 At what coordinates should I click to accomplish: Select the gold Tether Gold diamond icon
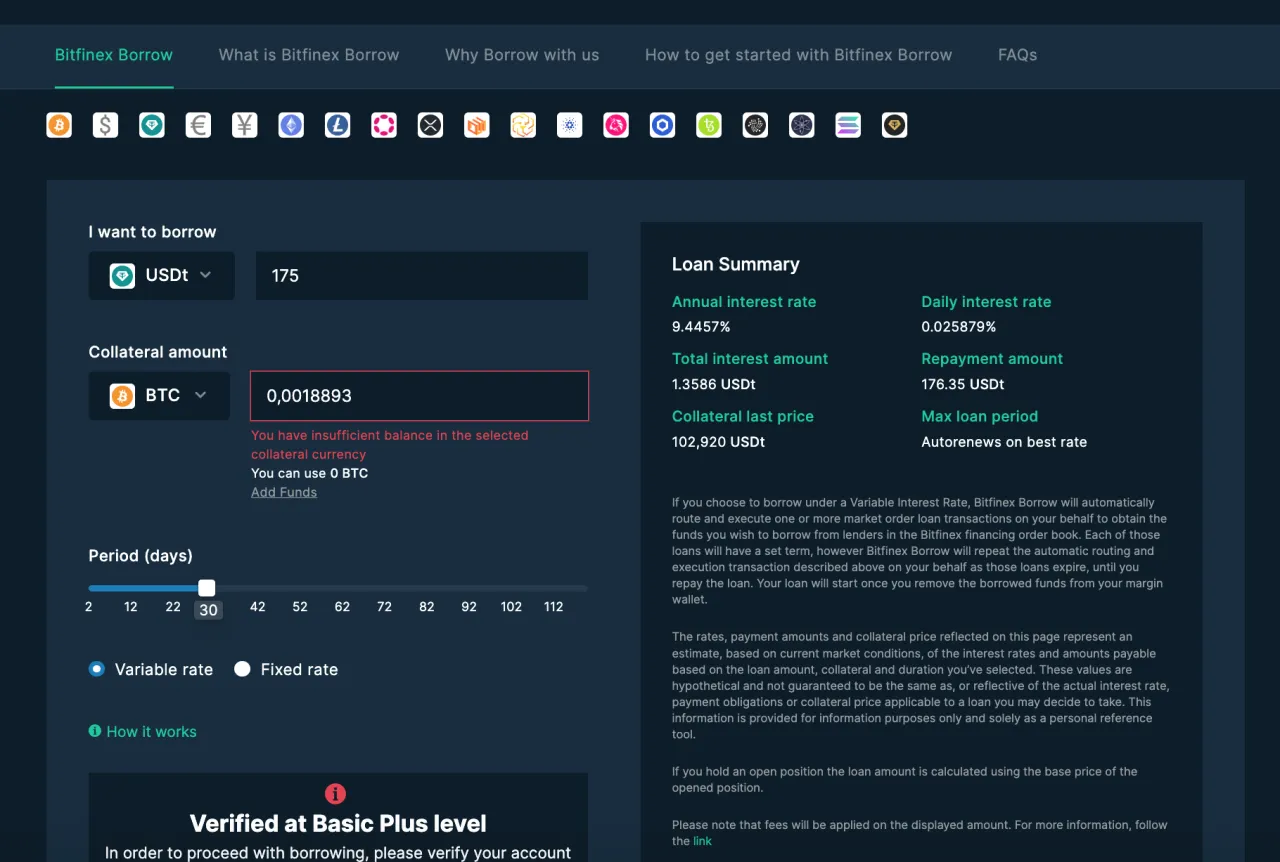tap(895, 125)
